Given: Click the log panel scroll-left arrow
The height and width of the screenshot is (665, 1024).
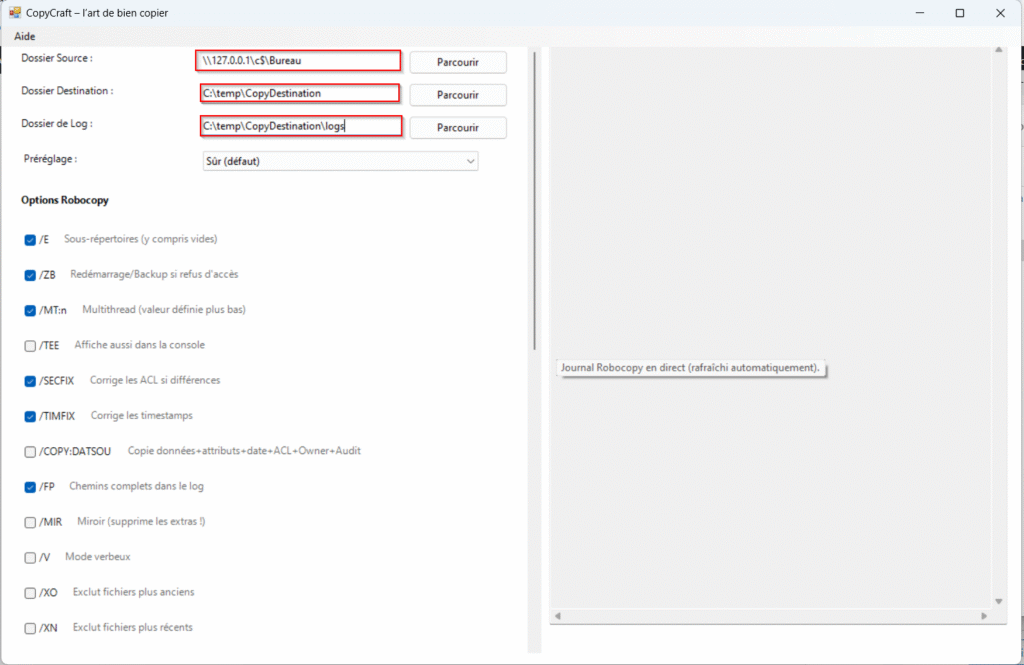Looking at the screenshot, I should (558, 615).
